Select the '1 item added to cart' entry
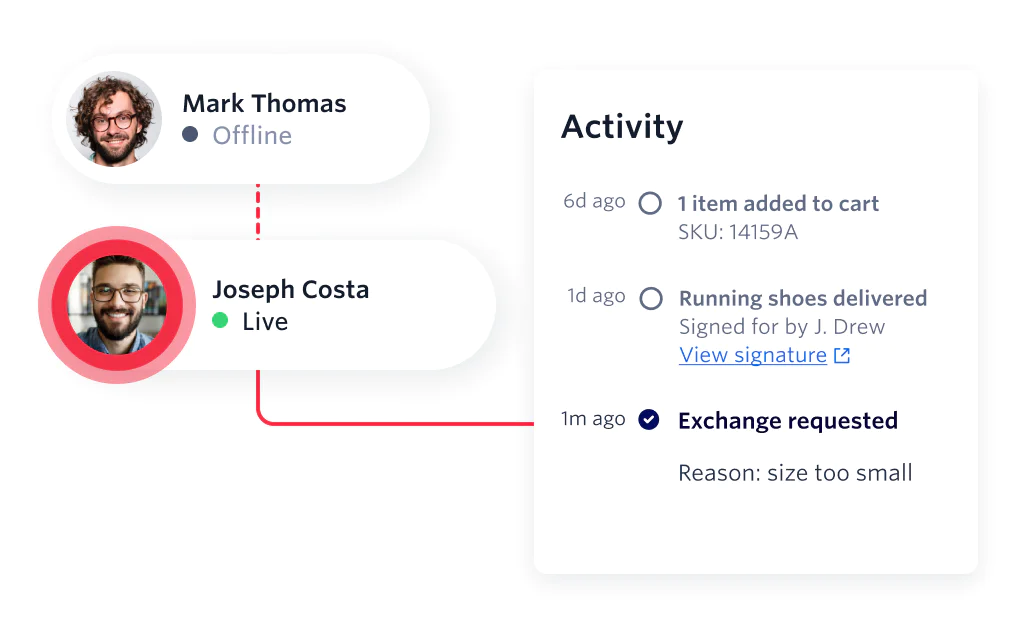 779,204
